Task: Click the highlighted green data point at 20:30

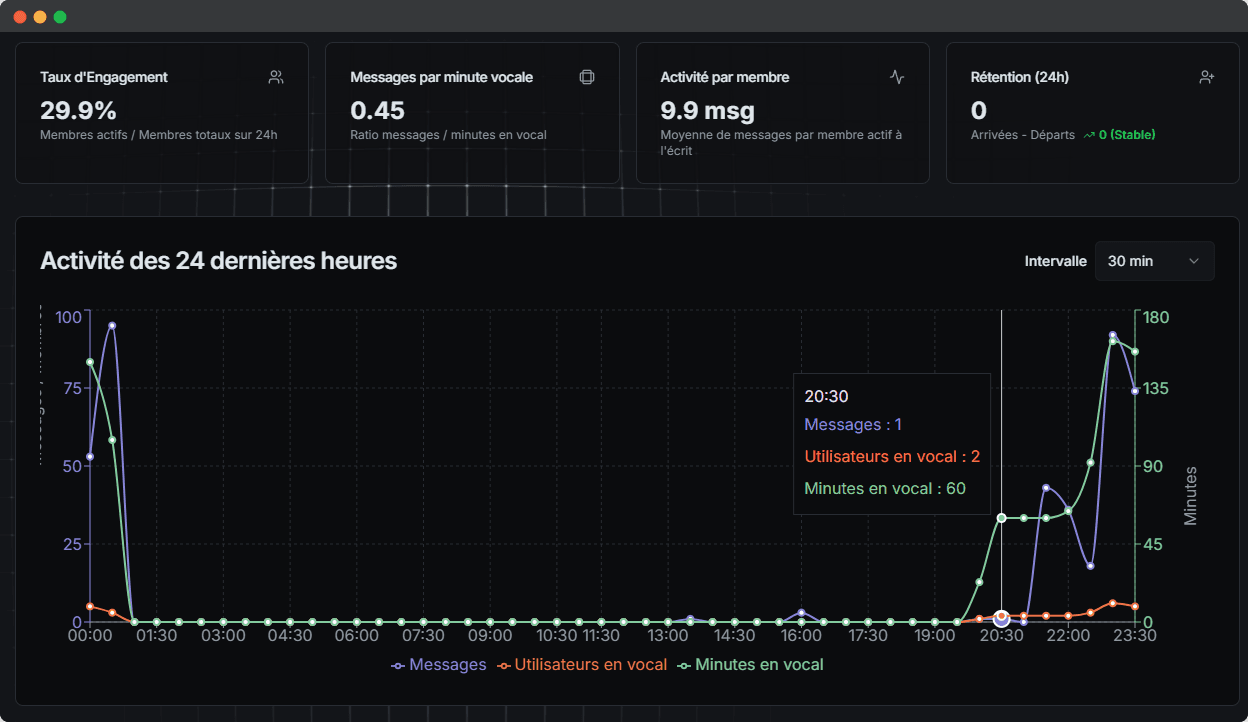Action: [x=1001, y=517]
